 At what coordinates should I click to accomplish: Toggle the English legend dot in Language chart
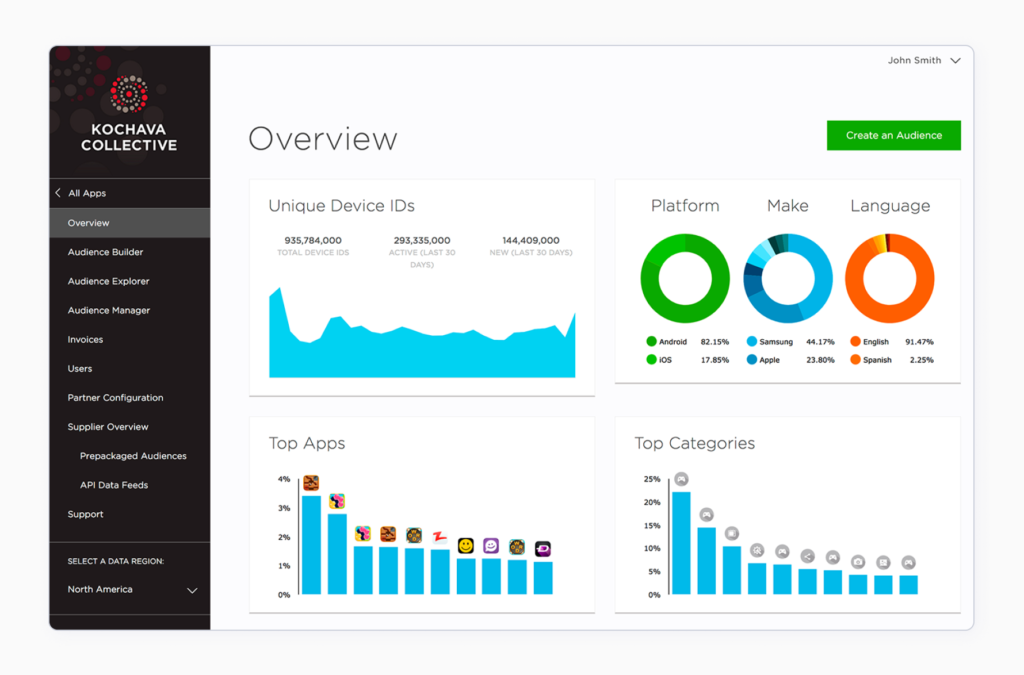tap(856, 341)
